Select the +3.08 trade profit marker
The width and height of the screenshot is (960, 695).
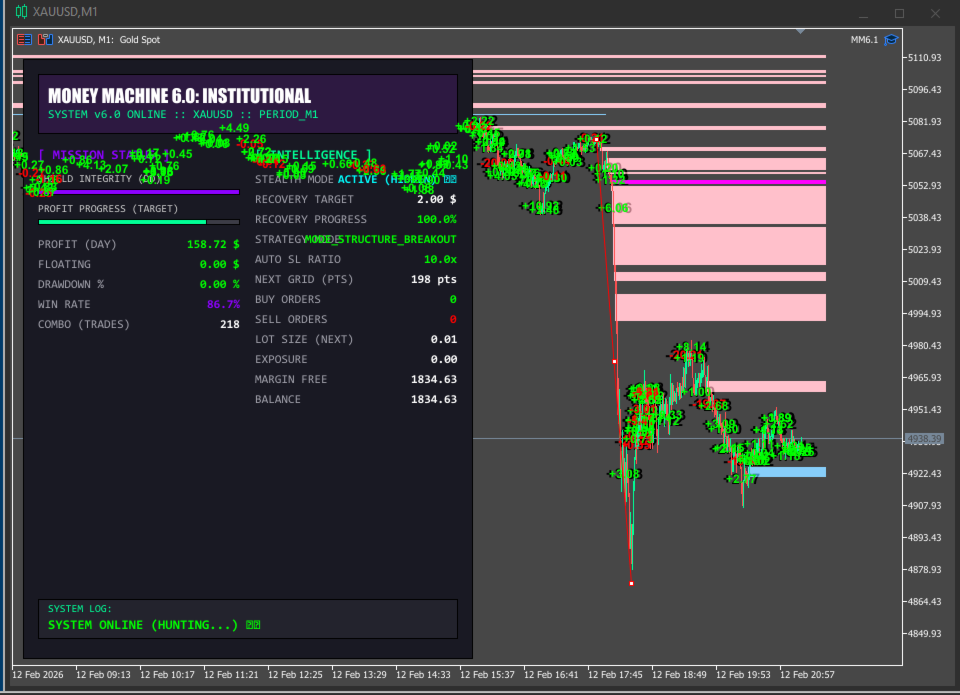click(x=624, y=474)
